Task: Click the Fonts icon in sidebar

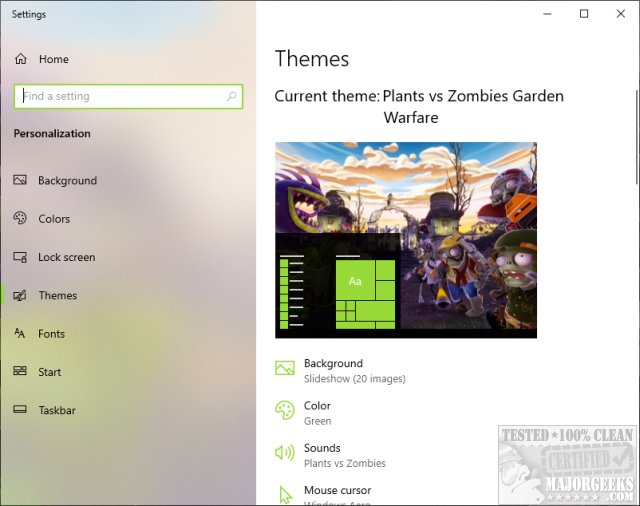Action: (x=20, y=333)
